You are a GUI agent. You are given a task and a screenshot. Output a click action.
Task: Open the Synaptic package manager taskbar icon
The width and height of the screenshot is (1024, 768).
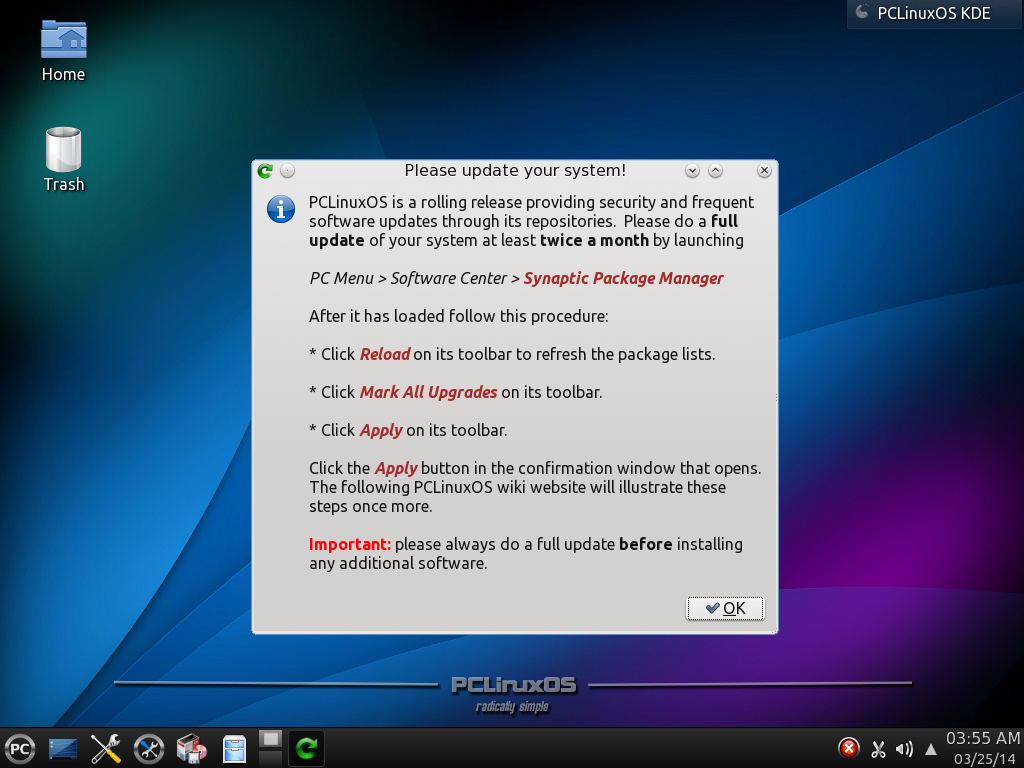coord(191,748)
